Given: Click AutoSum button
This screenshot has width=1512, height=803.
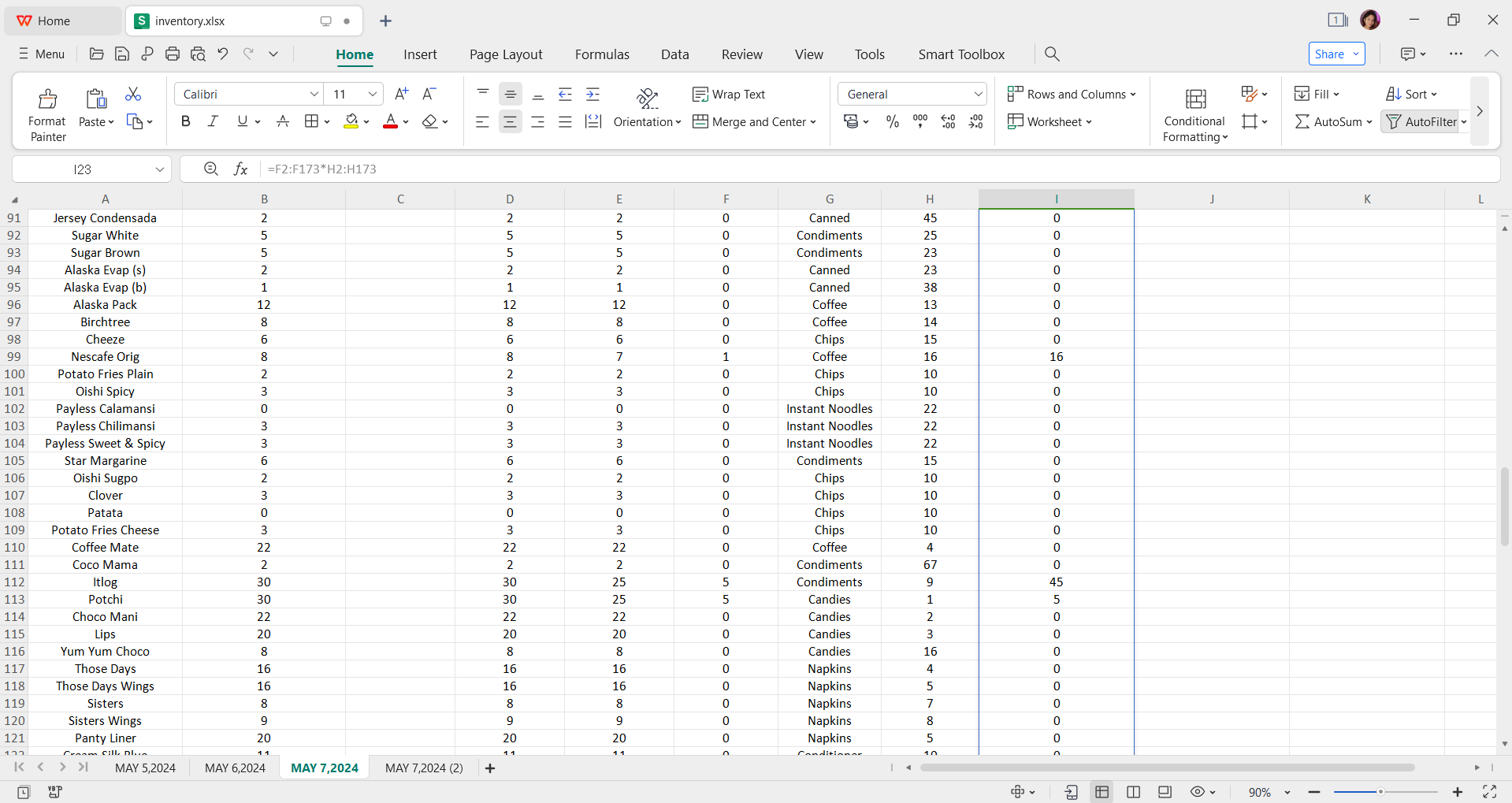Looking at the screenshot, I should pyautogui.click(x=1333, y=121).
